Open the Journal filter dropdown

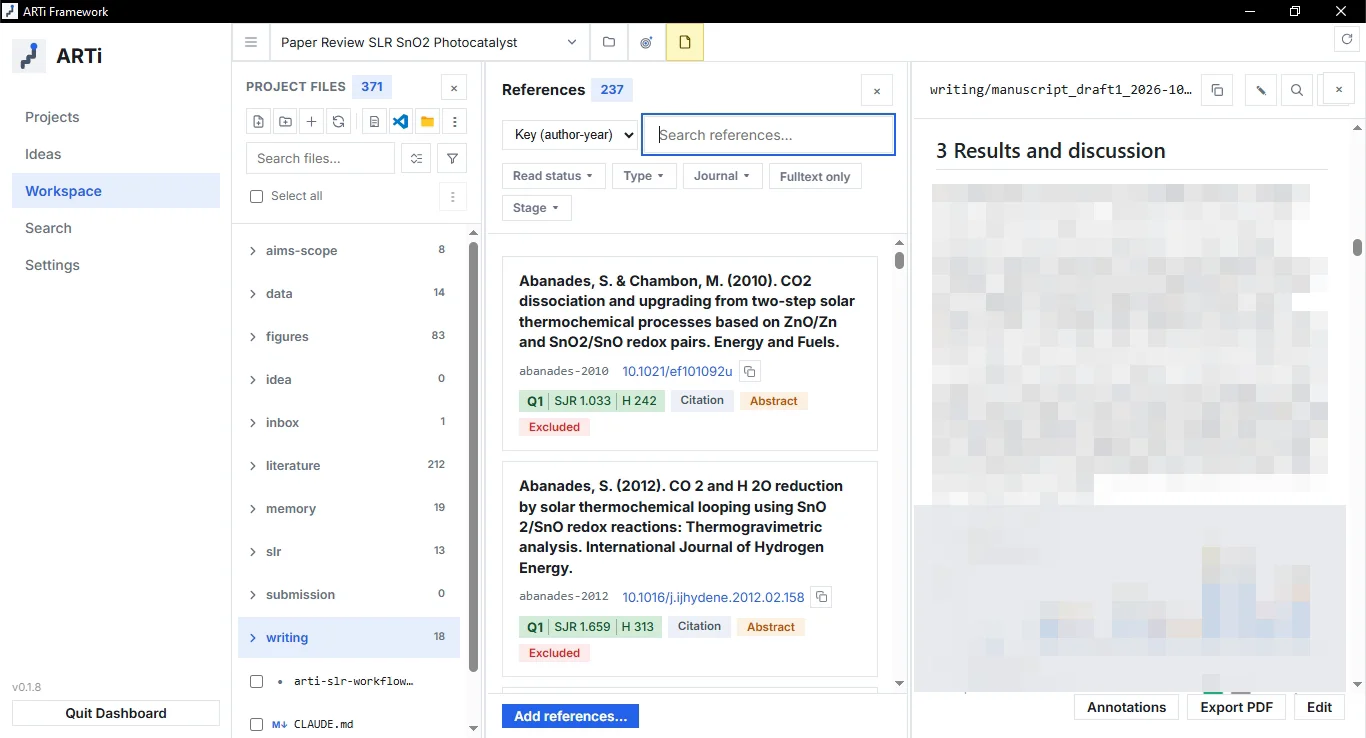click(723, 176)
